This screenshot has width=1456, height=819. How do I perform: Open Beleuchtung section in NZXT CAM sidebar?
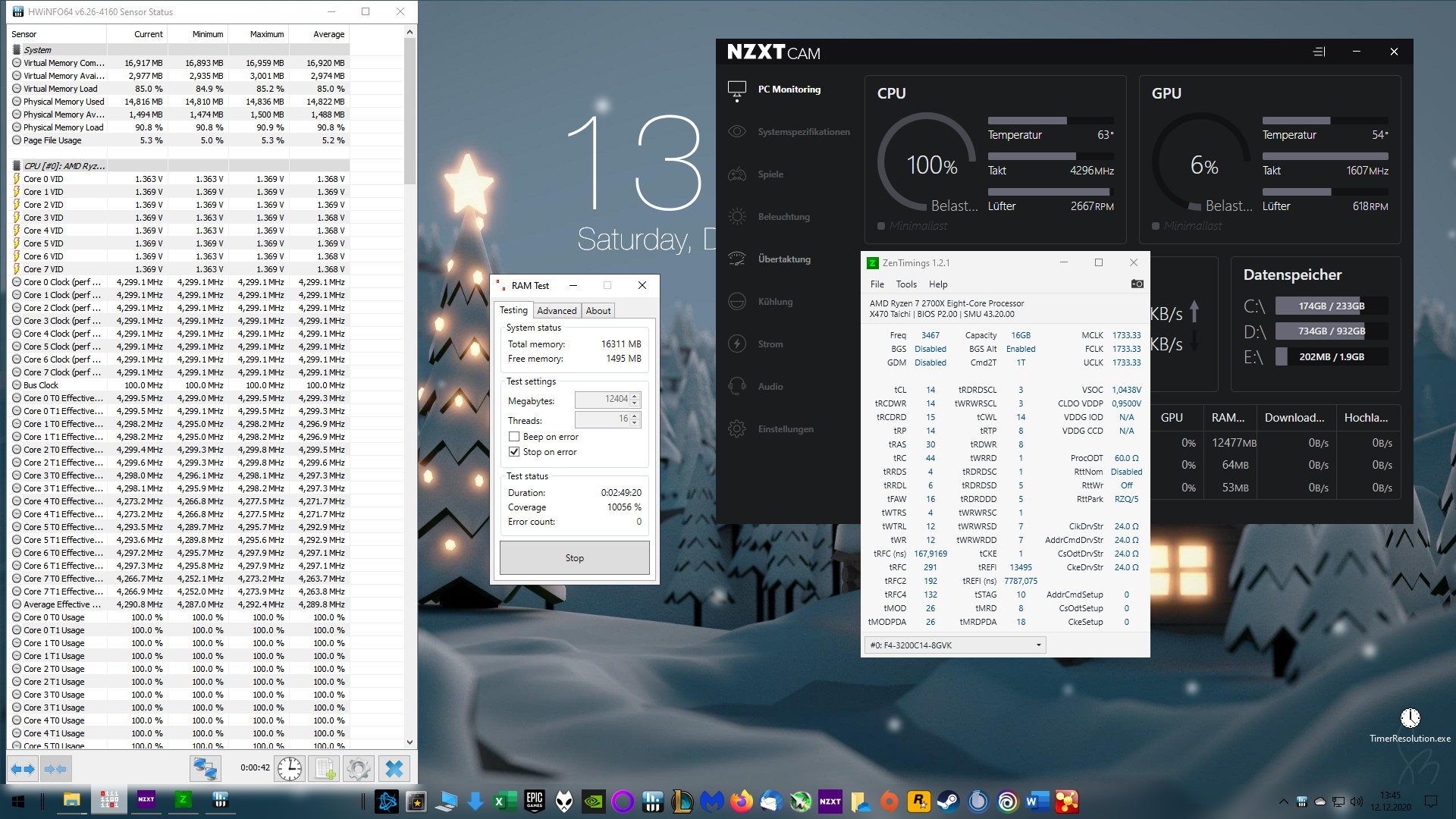coord(783,217)
